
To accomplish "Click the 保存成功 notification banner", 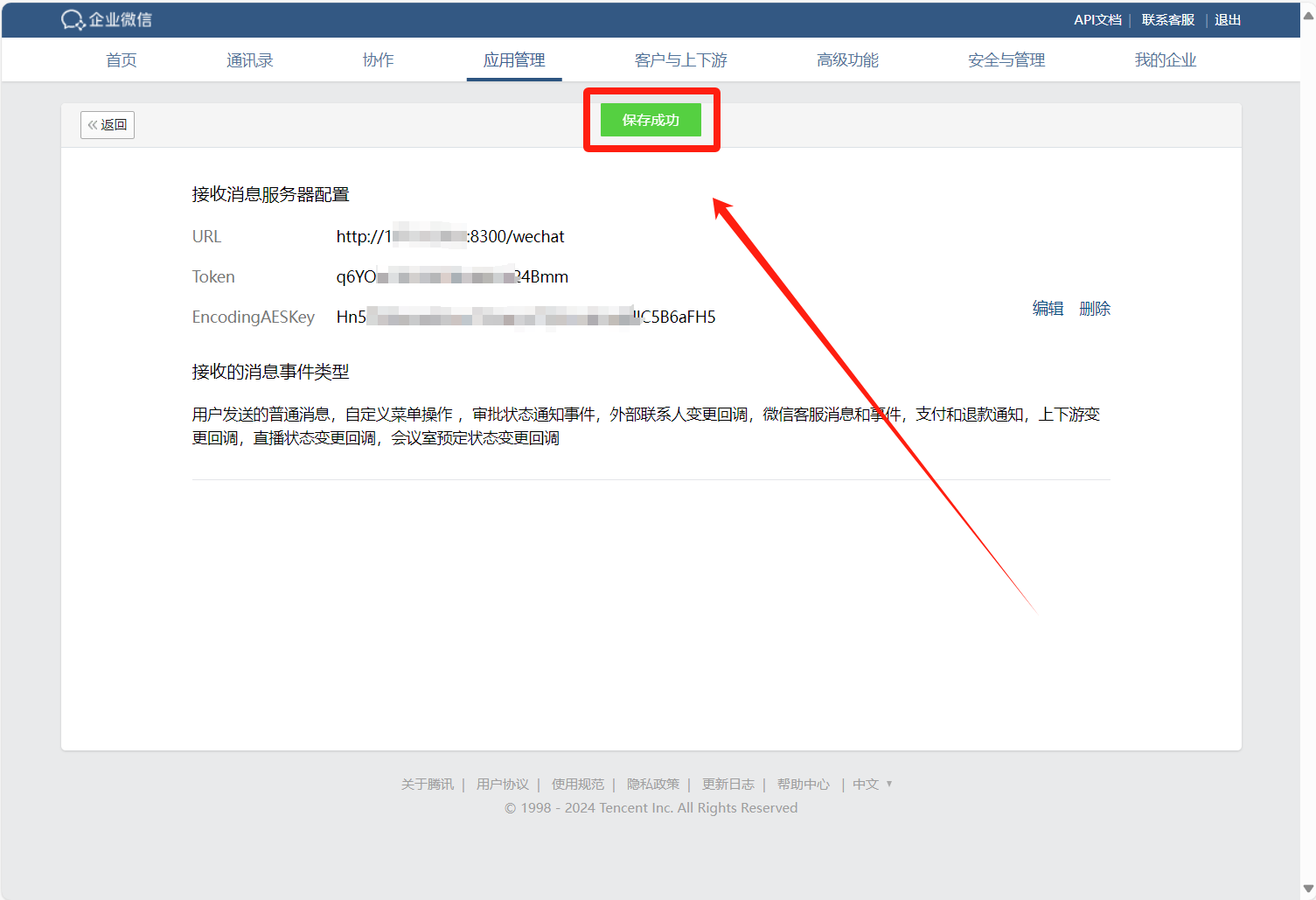I will pos(651,120).
